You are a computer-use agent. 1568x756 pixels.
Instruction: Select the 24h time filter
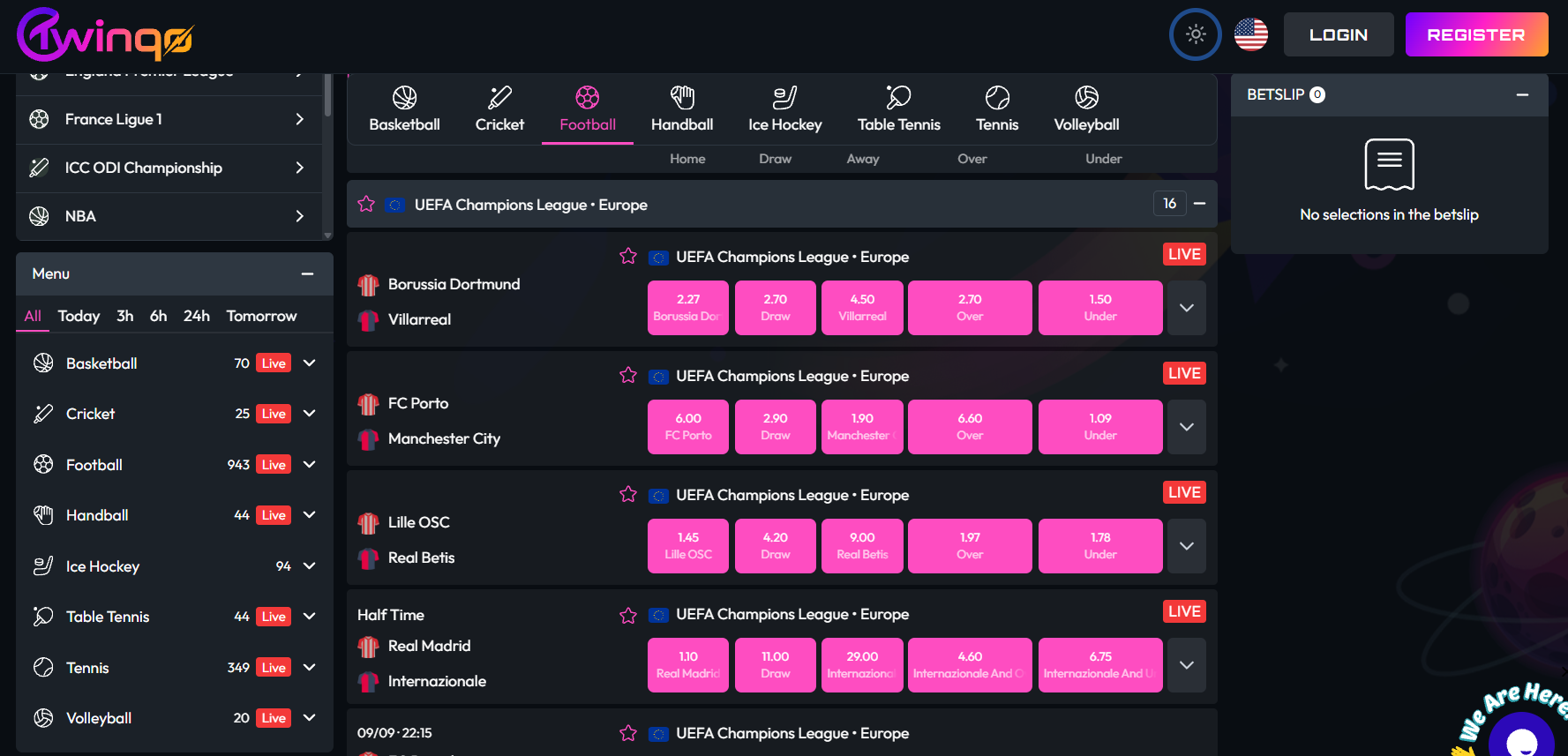coord(197,316)
